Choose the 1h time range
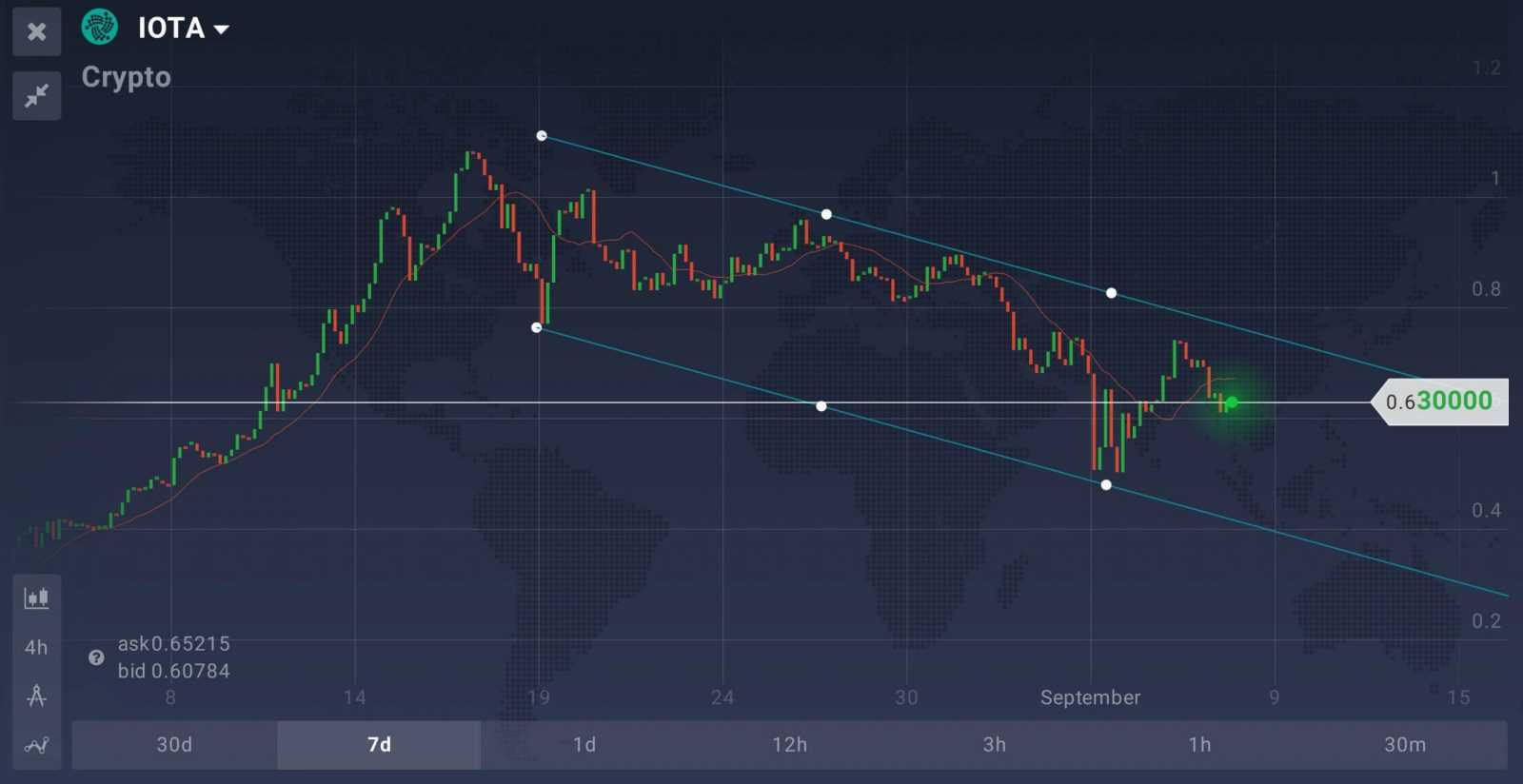 pos(1199,744)
